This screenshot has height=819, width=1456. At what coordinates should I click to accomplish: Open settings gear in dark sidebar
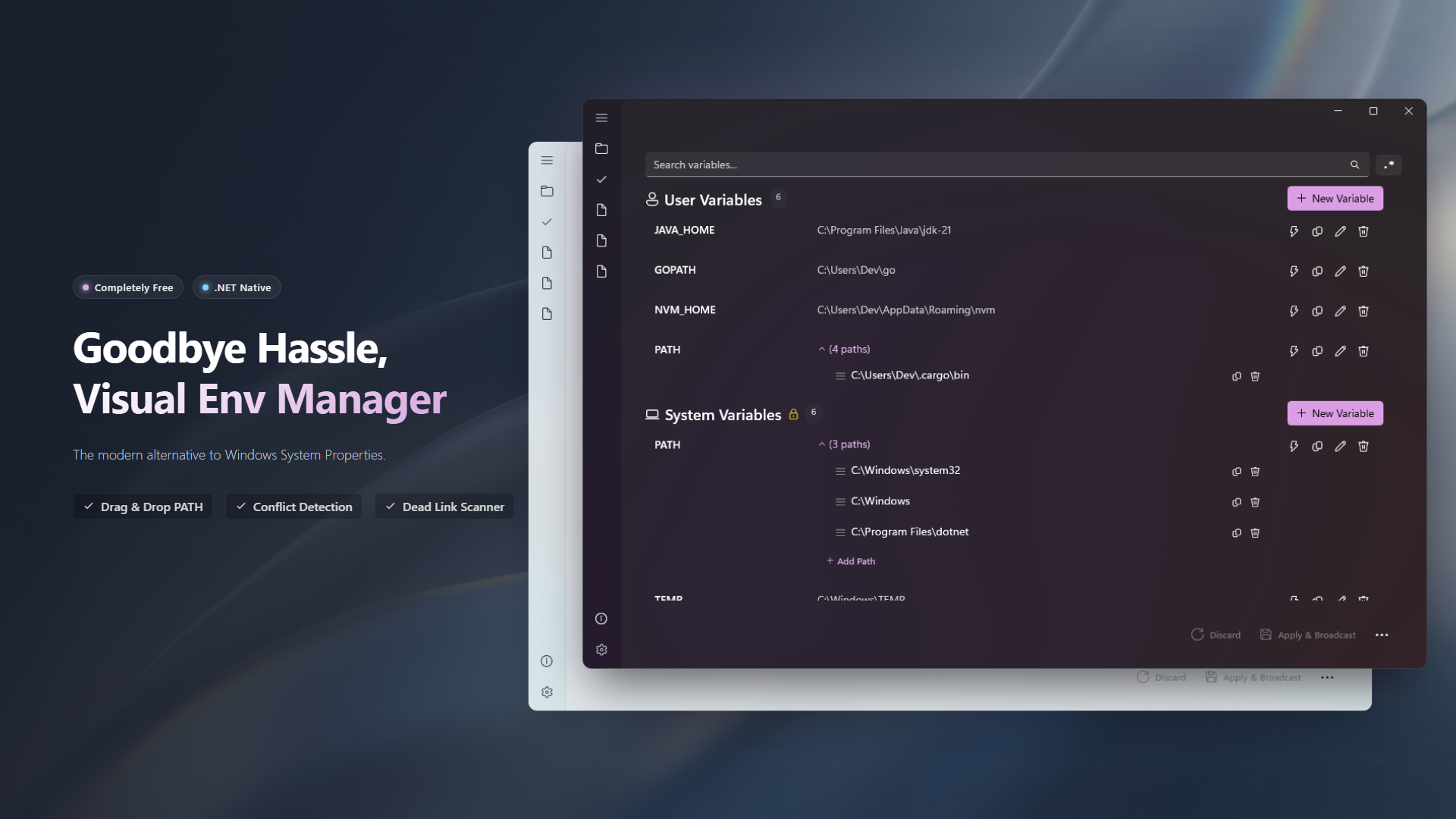click(x=601, y=650)
